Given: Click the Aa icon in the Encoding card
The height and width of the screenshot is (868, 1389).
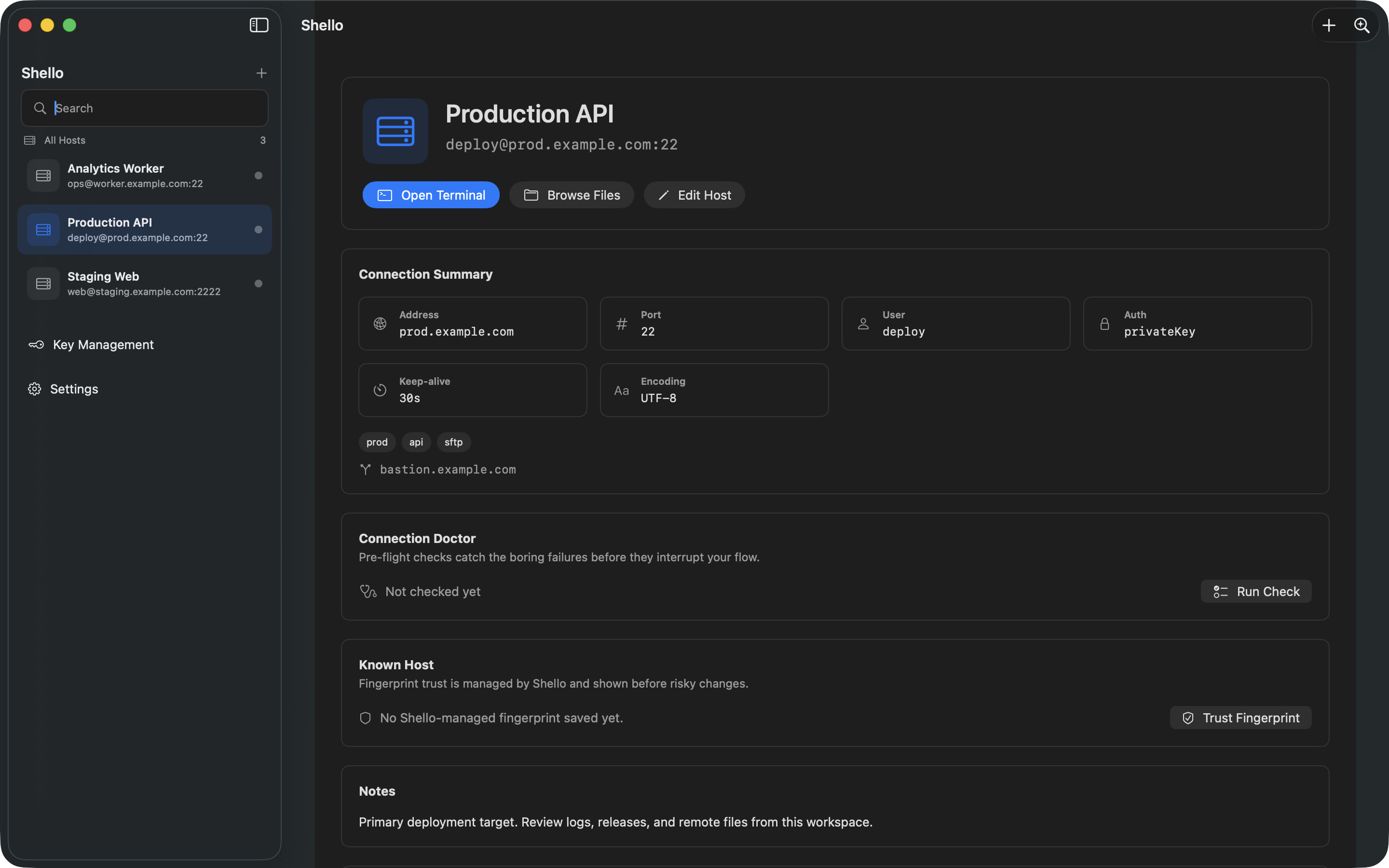Looking at the screenshot, I should point(622,391).
